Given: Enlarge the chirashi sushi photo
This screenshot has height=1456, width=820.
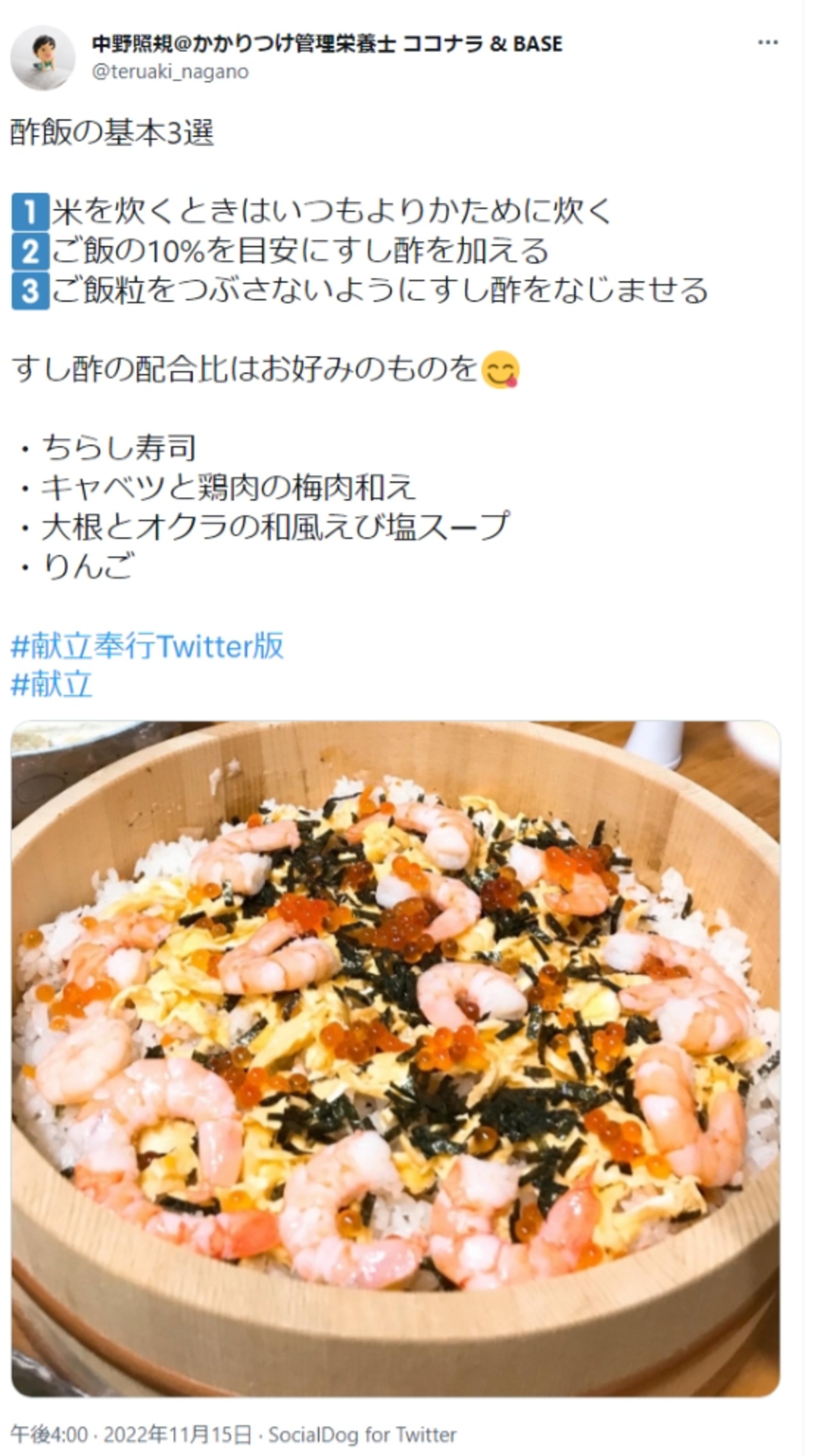Looking at the screenshot, I should [395, 1059].
